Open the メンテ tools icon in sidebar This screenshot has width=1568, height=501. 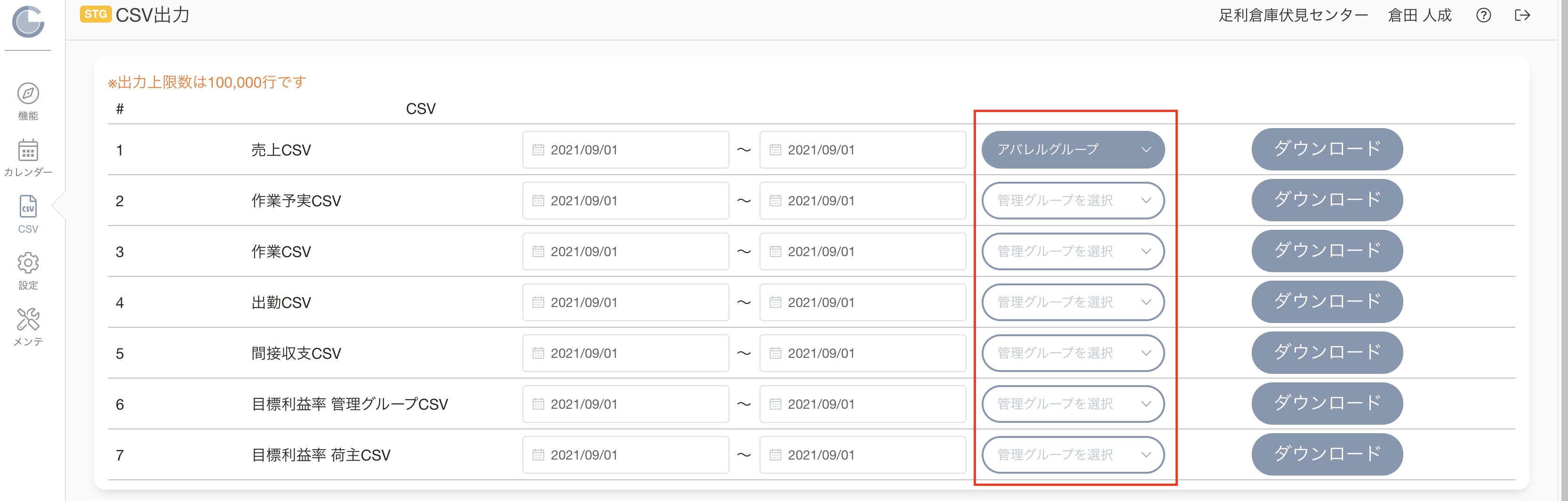(x=28, y=320)
